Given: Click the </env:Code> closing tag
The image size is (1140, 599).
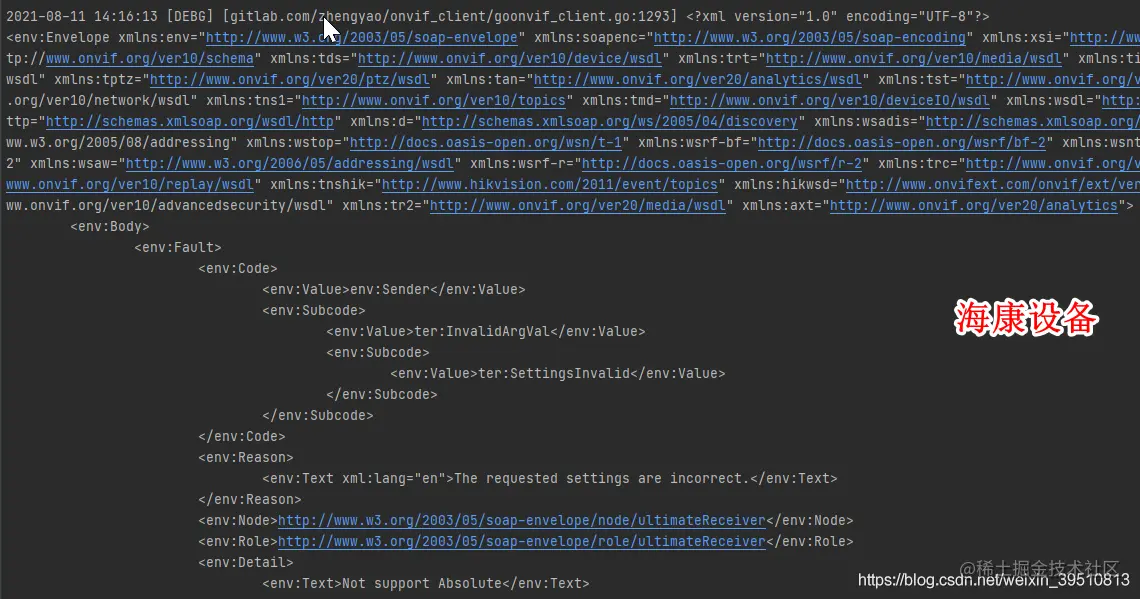Looking at the screenshot, I should pyautogui.click(x=241, y=437).
